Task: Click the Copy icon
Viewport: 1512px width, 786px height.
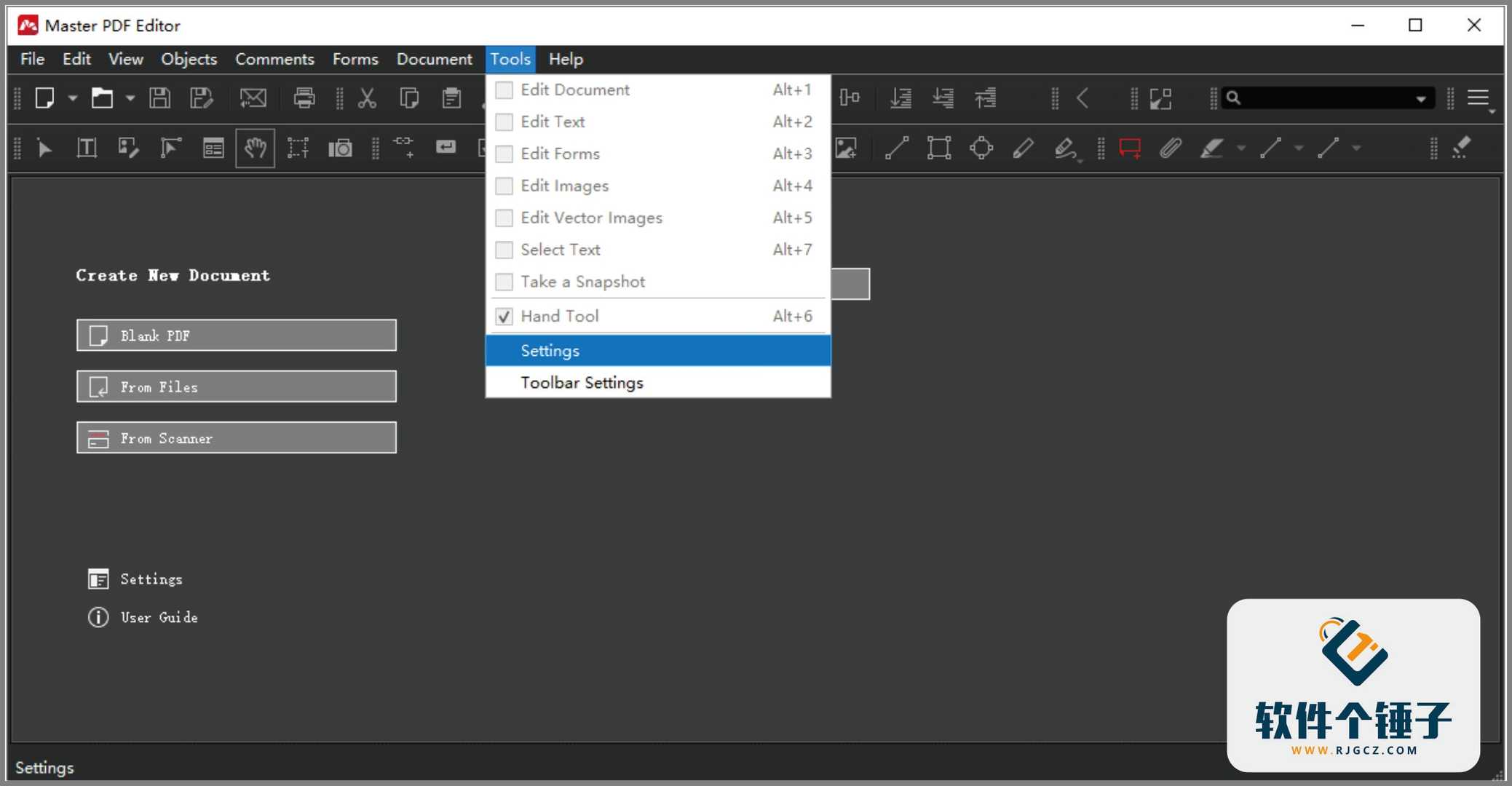Action: (410, 98)
